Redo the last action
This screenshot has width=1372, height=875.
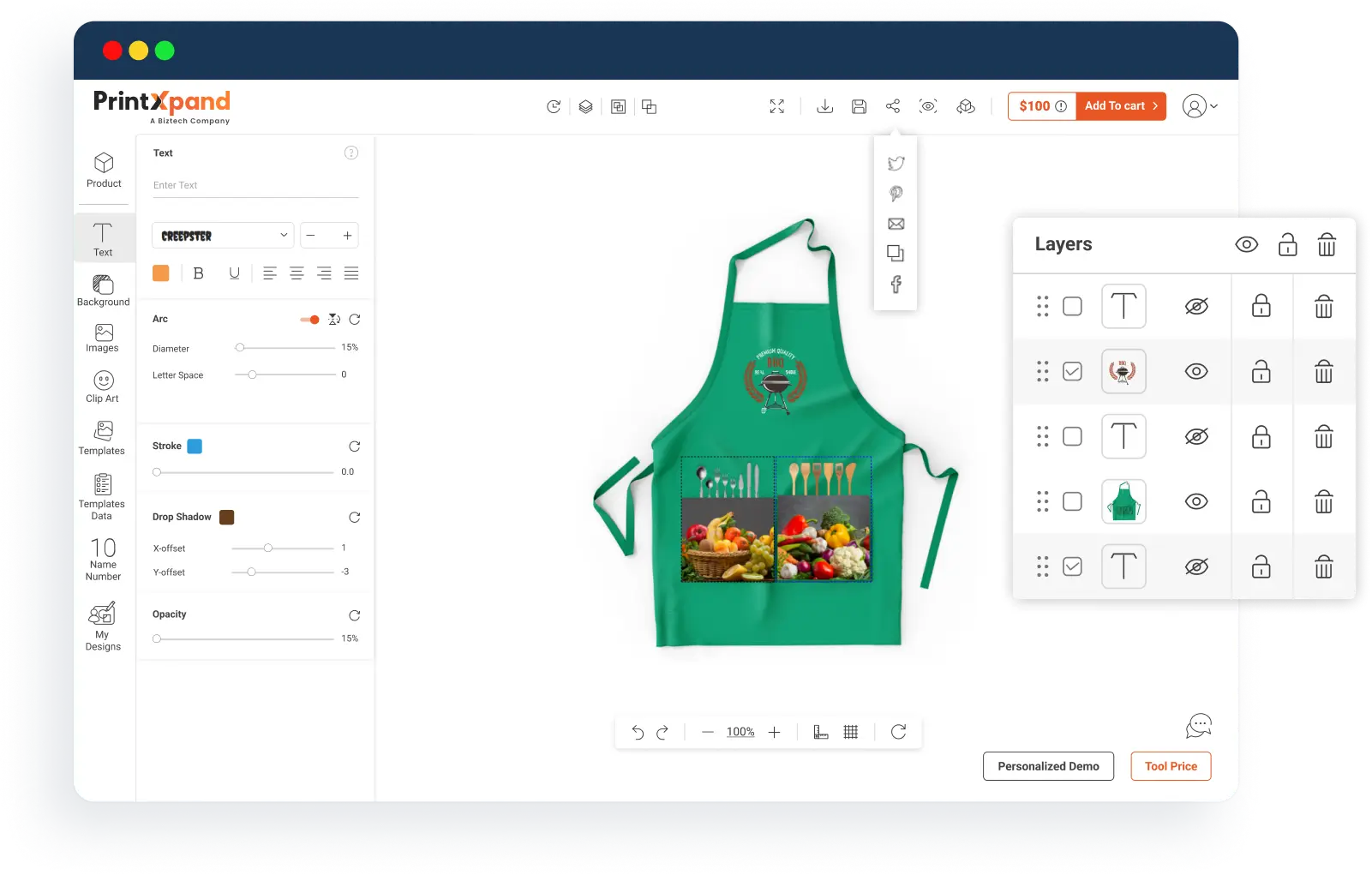click(662, 732)
